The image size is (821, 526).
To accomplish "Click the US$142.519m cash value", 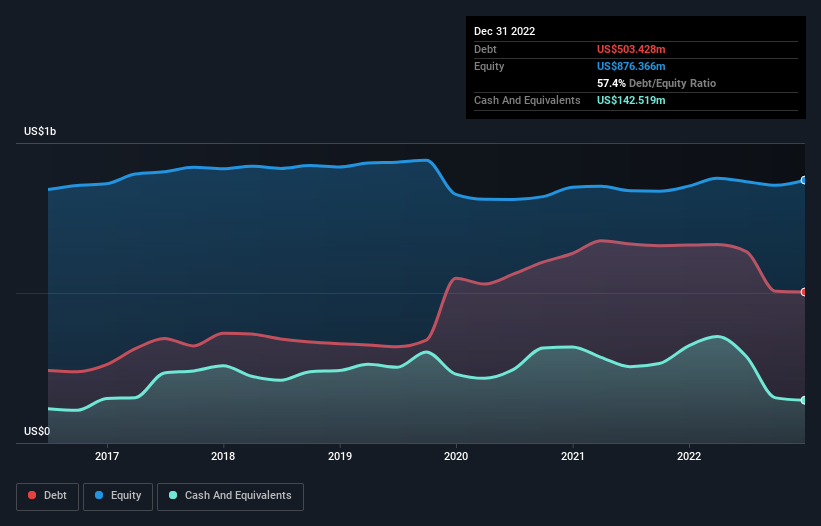I will pyautogui.click(x=631, y=100).
